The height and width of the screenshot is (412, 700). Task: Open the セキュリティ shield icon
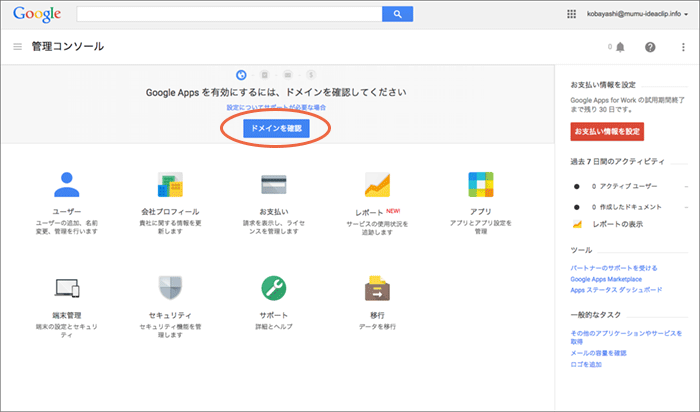pos(170,288)
